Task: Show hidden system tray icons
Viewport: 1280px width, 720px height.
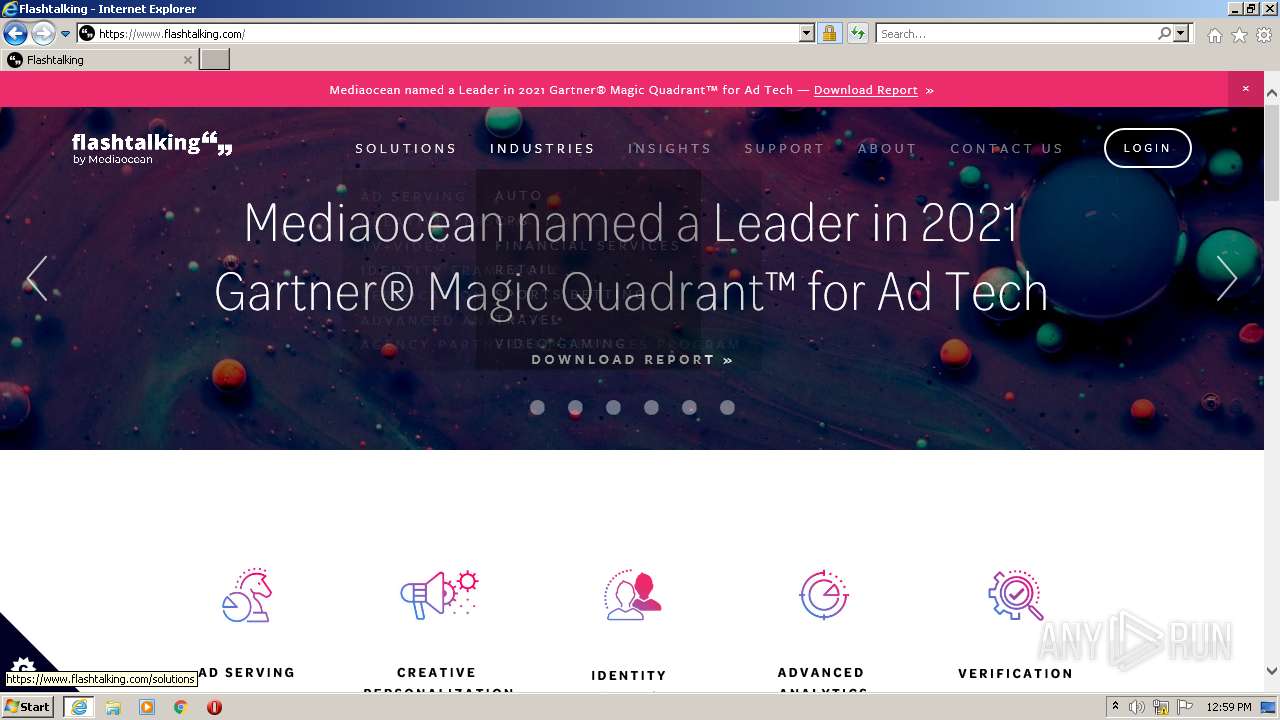Action: (1116, 707)
